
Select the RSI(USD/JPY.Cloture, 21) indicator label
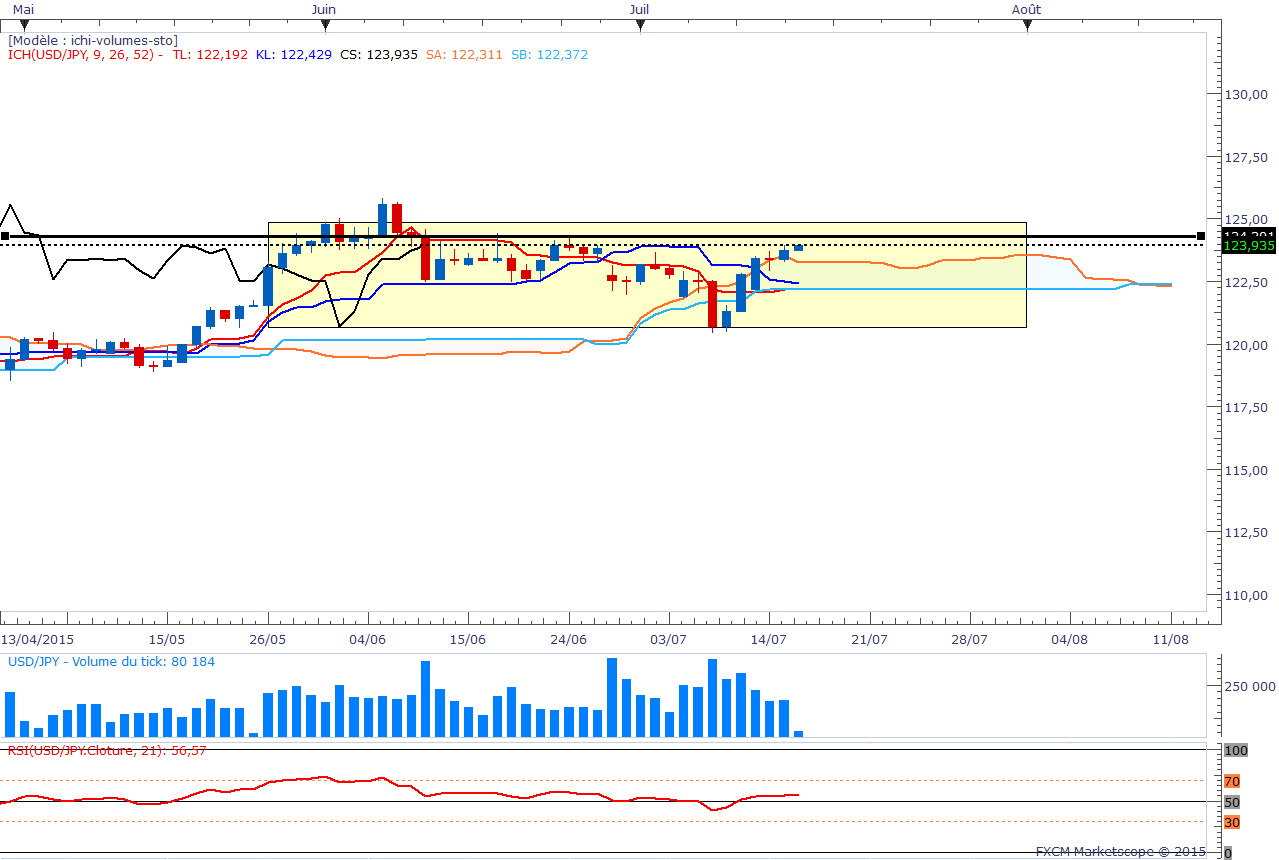106,750
